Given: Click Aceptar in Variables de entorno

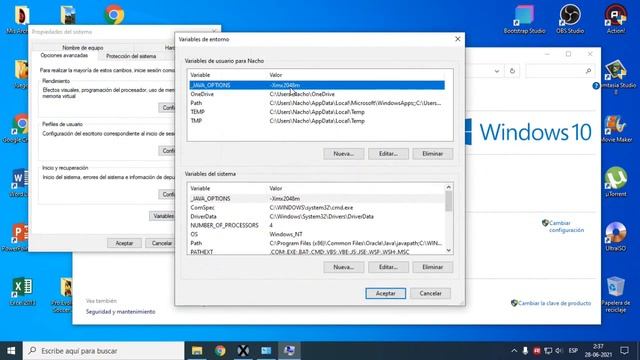Looking at the screenshot, I should tap(386, 293).
